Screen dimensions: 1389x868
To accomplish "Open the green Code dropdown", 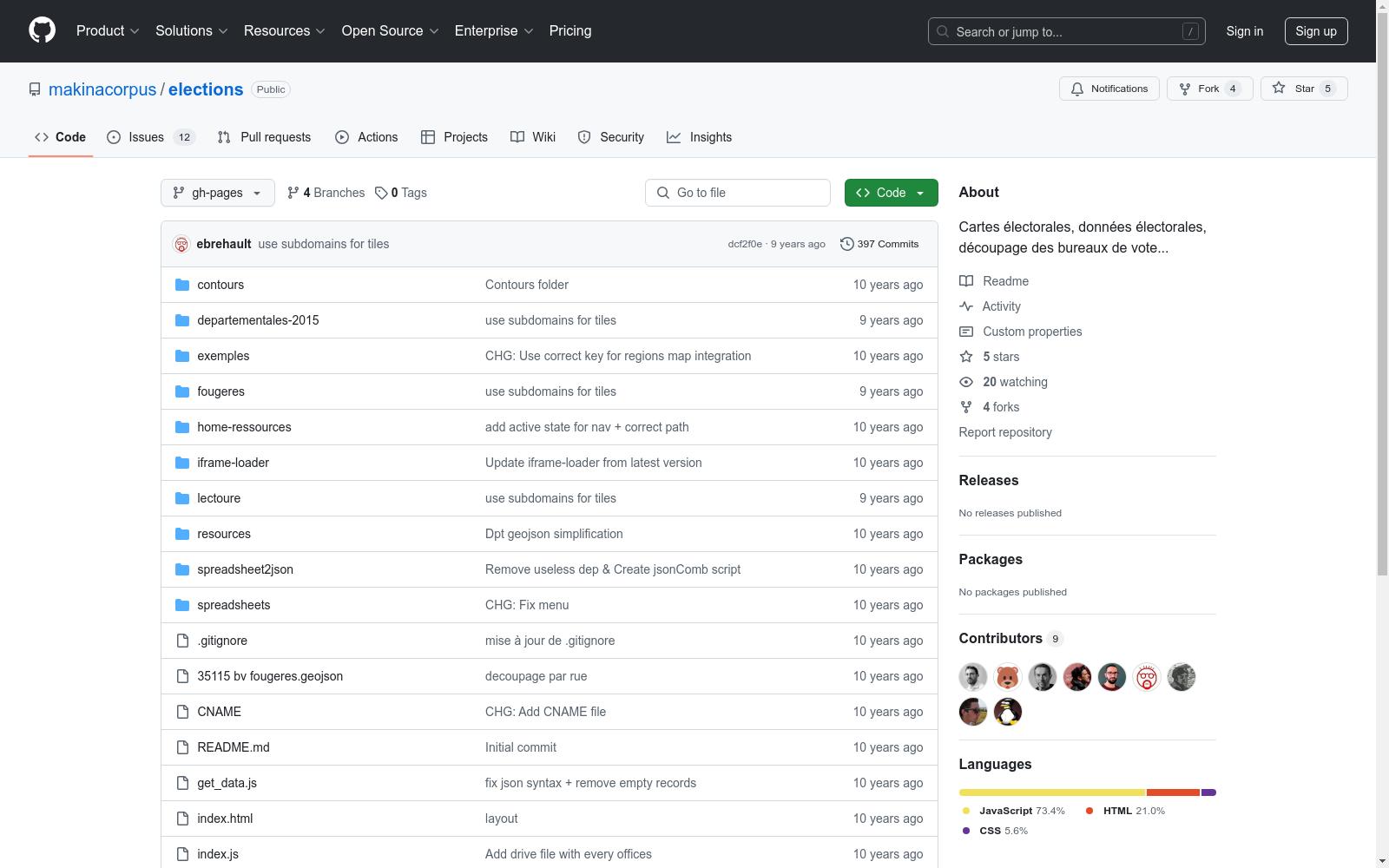I will (x=892, y=193).
